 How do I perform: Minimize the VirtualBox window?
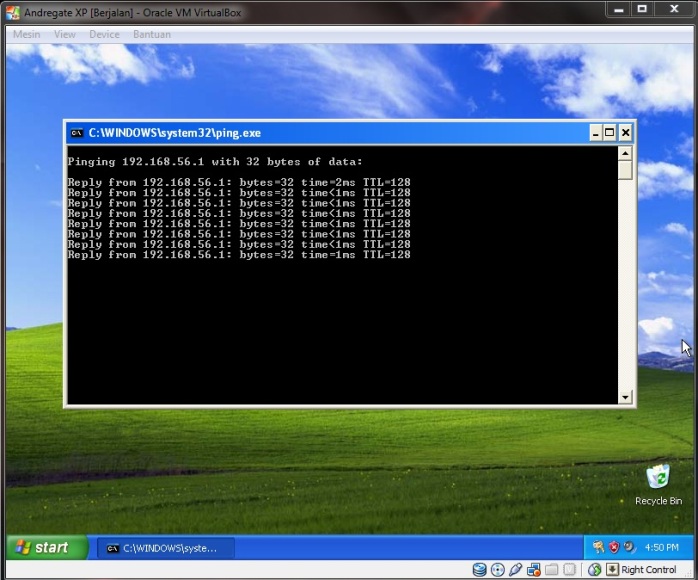pos(619,9)
